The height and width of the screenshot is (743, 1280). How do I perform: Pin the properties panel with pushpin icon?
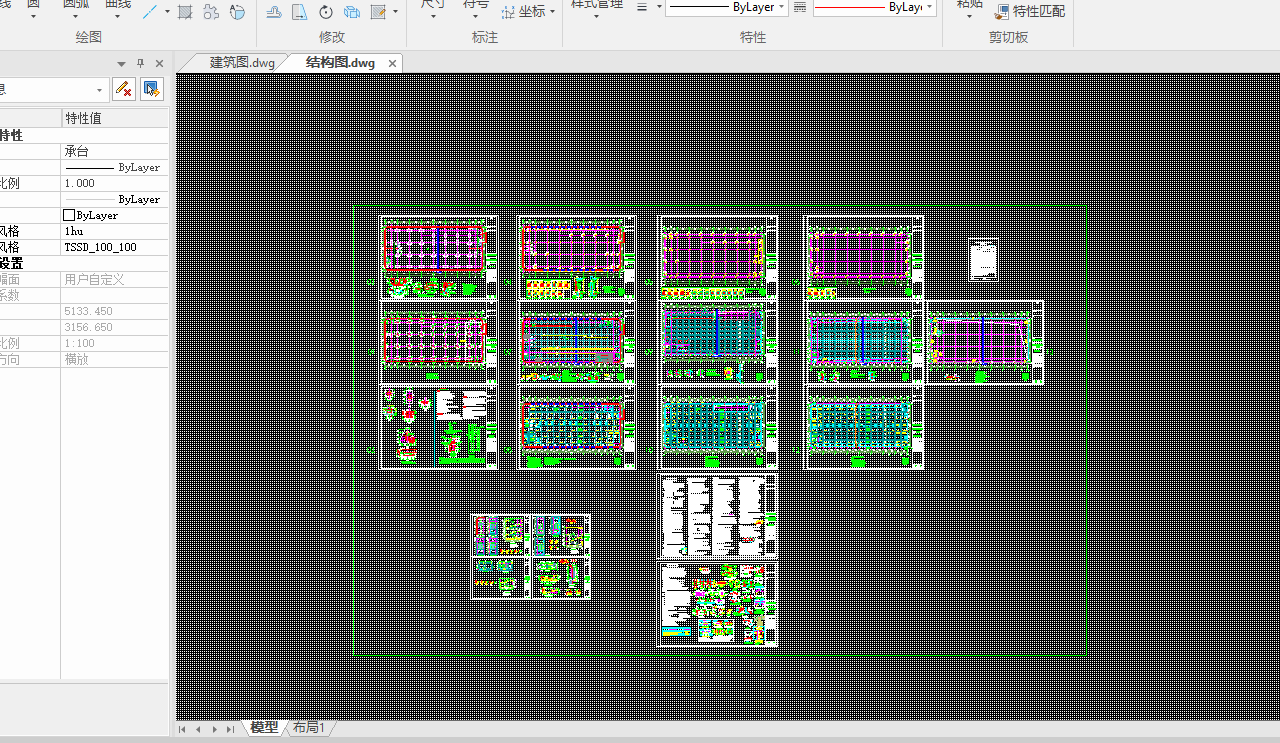(x=140, y=63)
